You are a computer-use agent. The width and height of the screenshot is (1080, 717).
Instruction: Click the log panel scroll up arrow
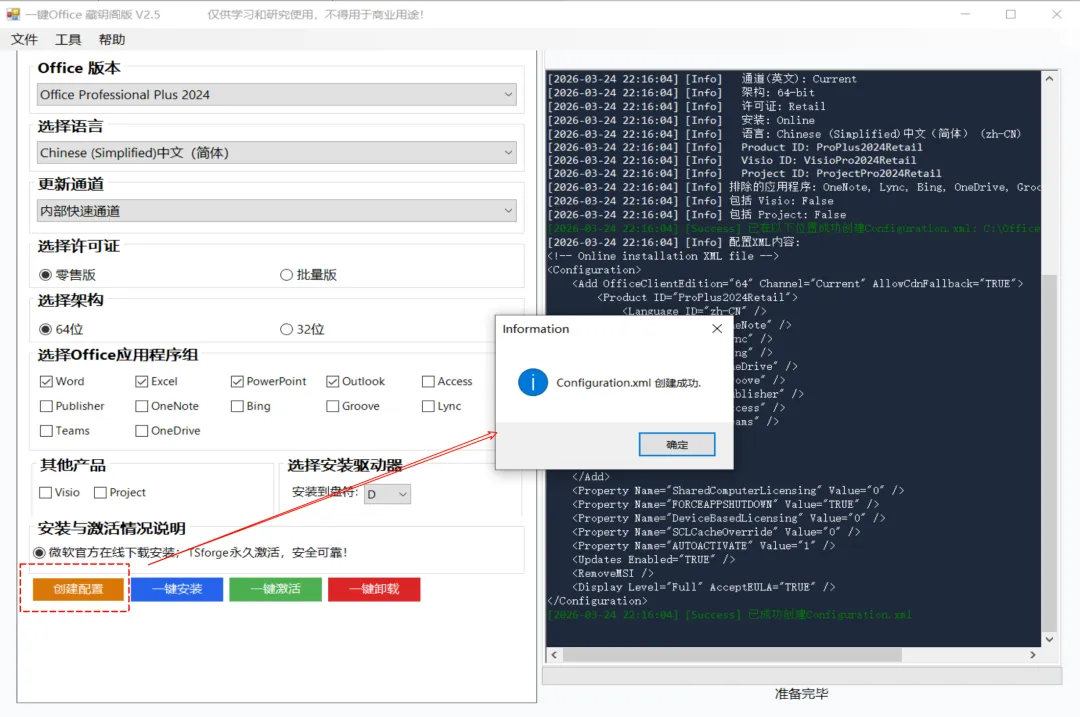tap(1049, 79)
